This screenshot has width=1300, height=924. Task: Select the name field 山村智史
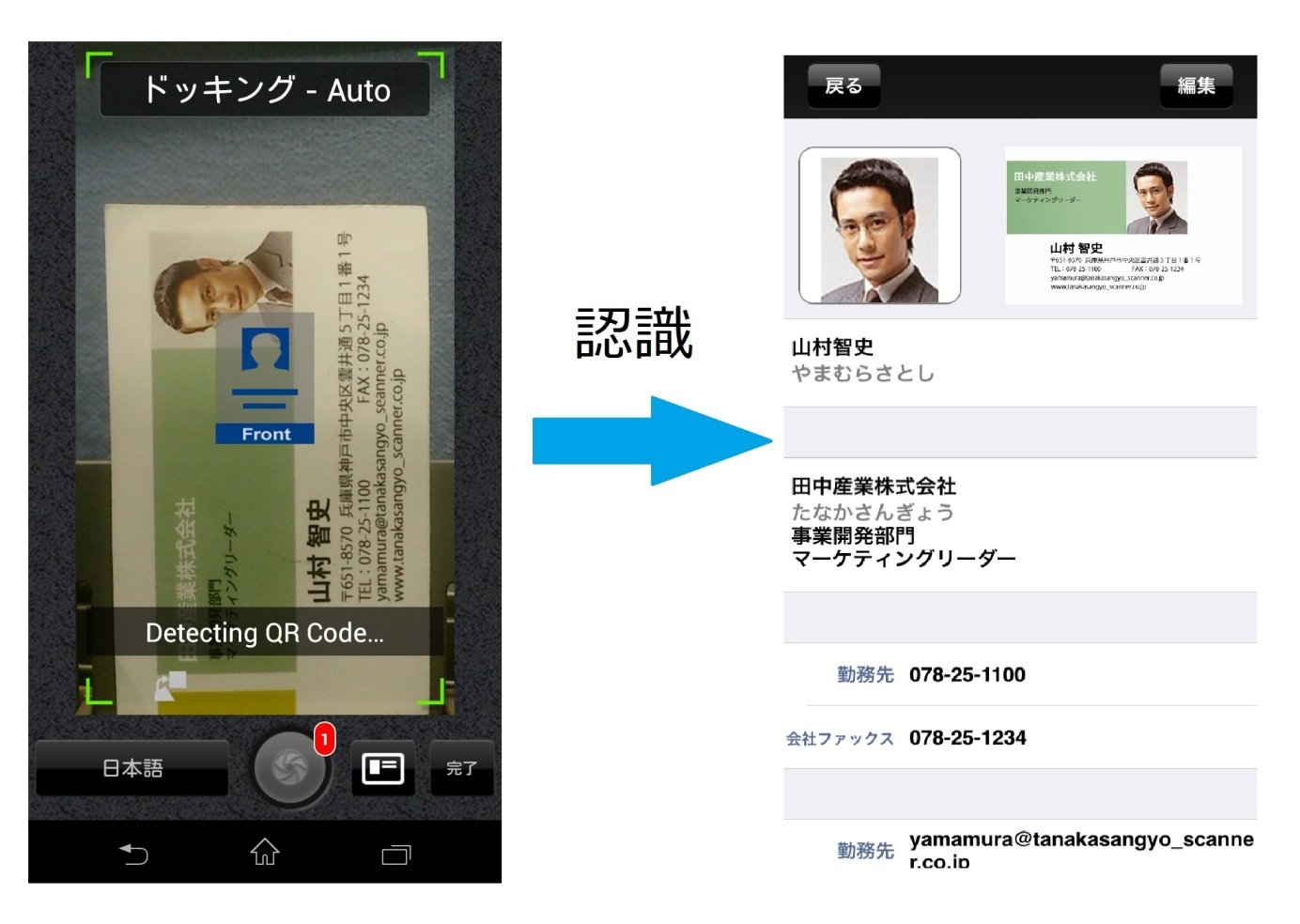[x=833, y=347]
